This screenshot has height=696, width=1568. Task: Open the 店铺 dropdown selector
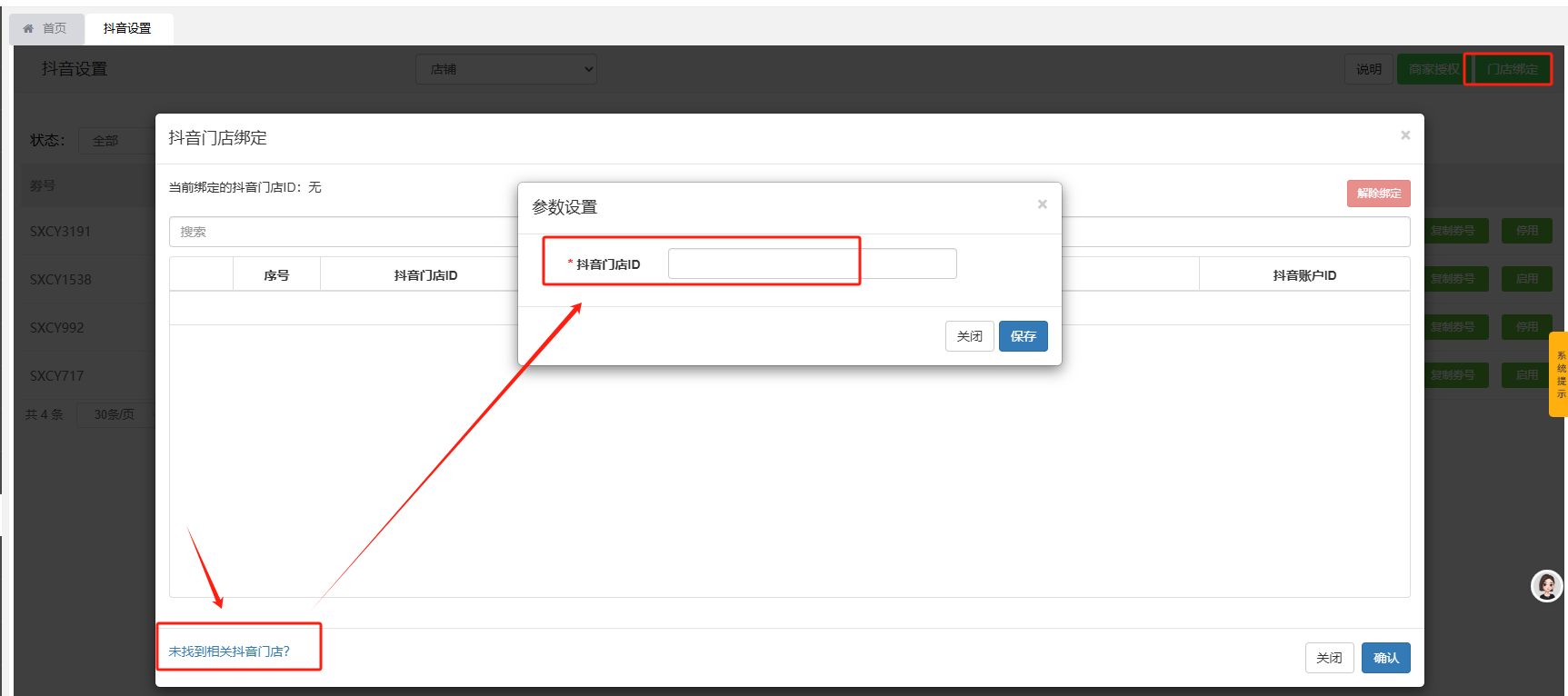coord(506,69)
